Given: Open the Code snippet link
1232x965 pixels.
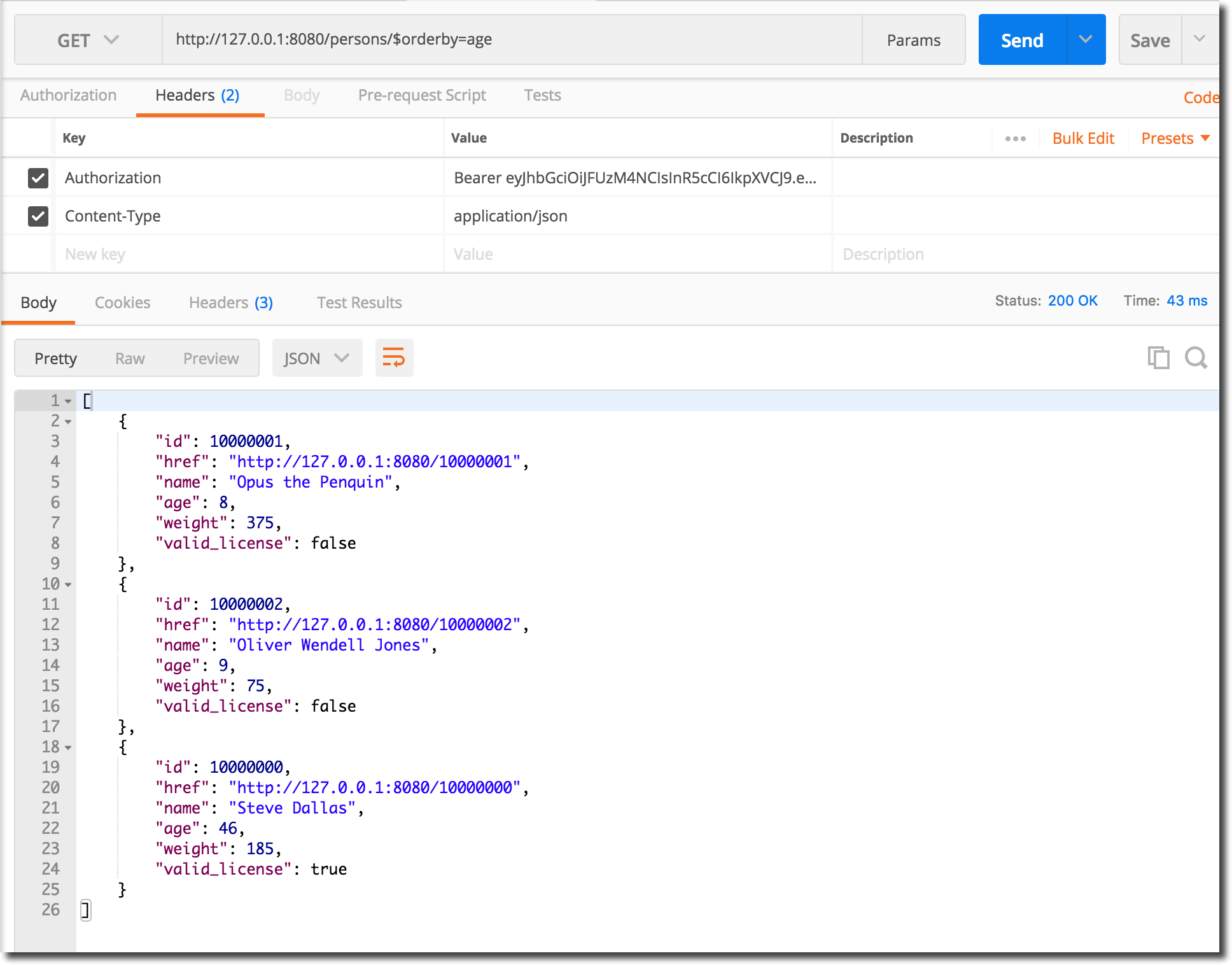Looking at the screenshot, I should [1201, 97].
